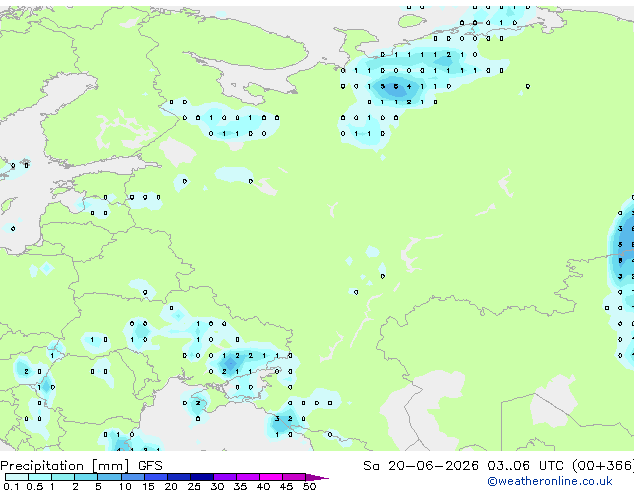
Task: Select the 35–40 mm violet swatch
Action: [x=248, y=477]
